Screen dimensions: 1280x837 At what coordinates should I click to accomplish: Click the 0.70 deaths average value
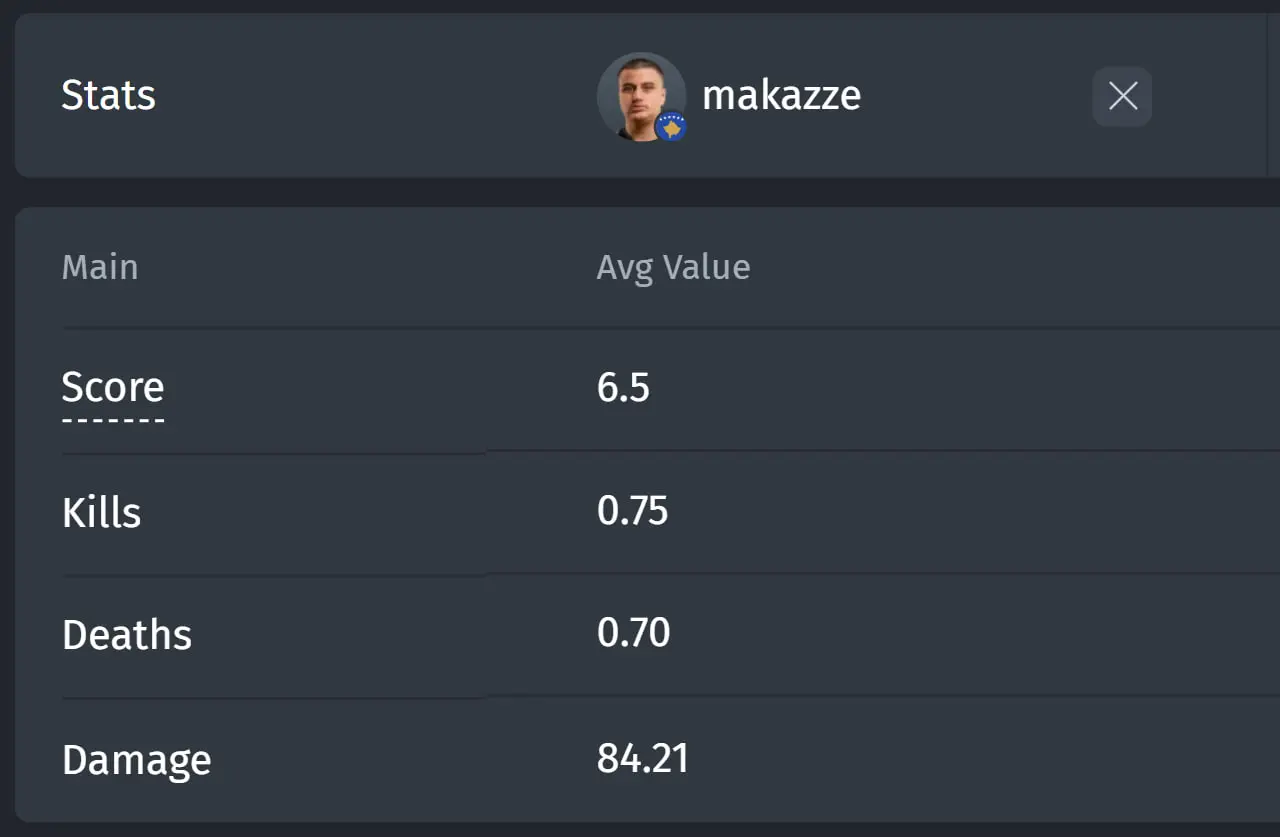pos(633,633)
